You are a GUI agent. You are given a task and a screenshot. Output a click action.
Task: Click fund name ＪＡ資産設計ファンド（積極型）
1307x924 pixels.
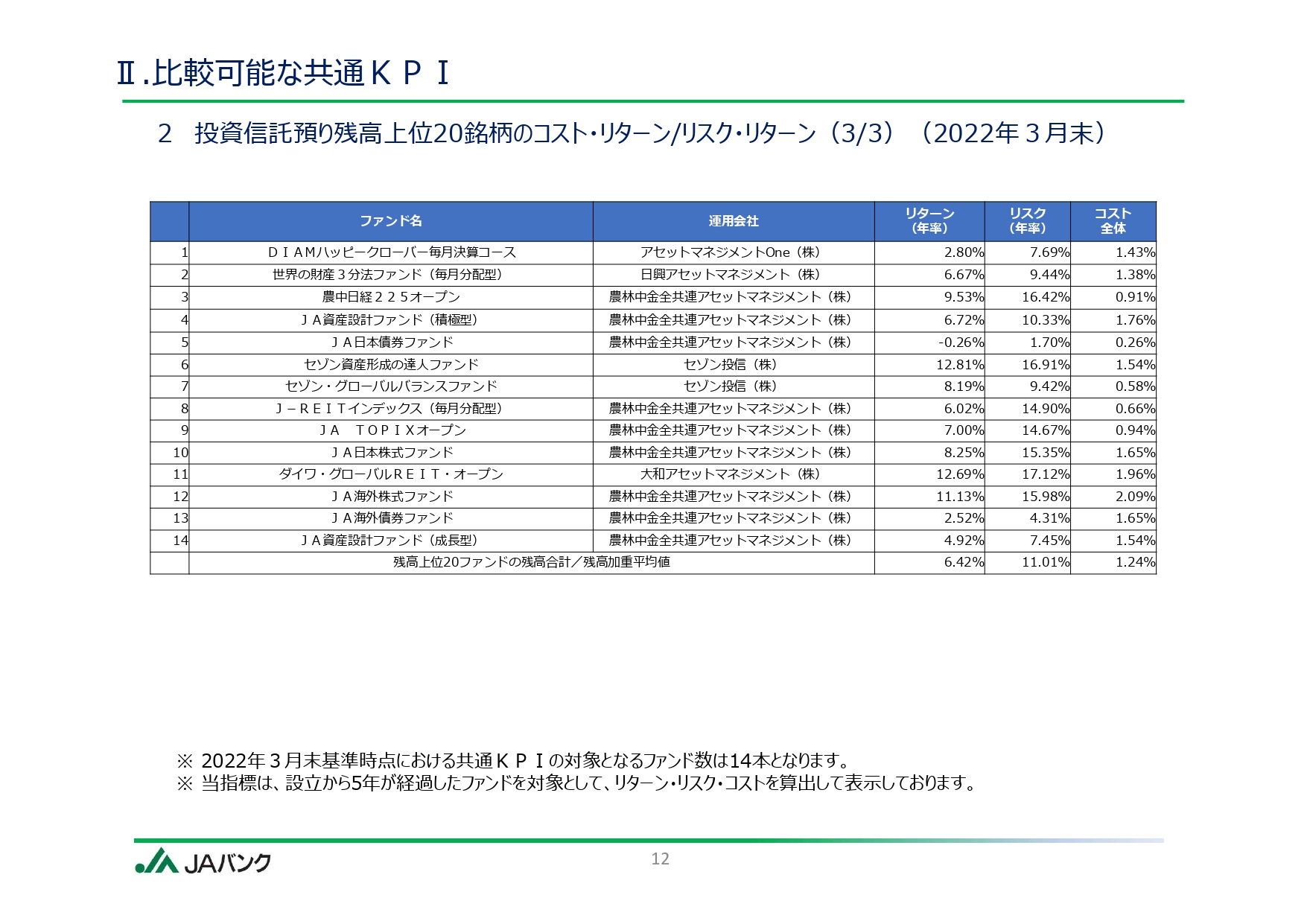click(391, 320)
